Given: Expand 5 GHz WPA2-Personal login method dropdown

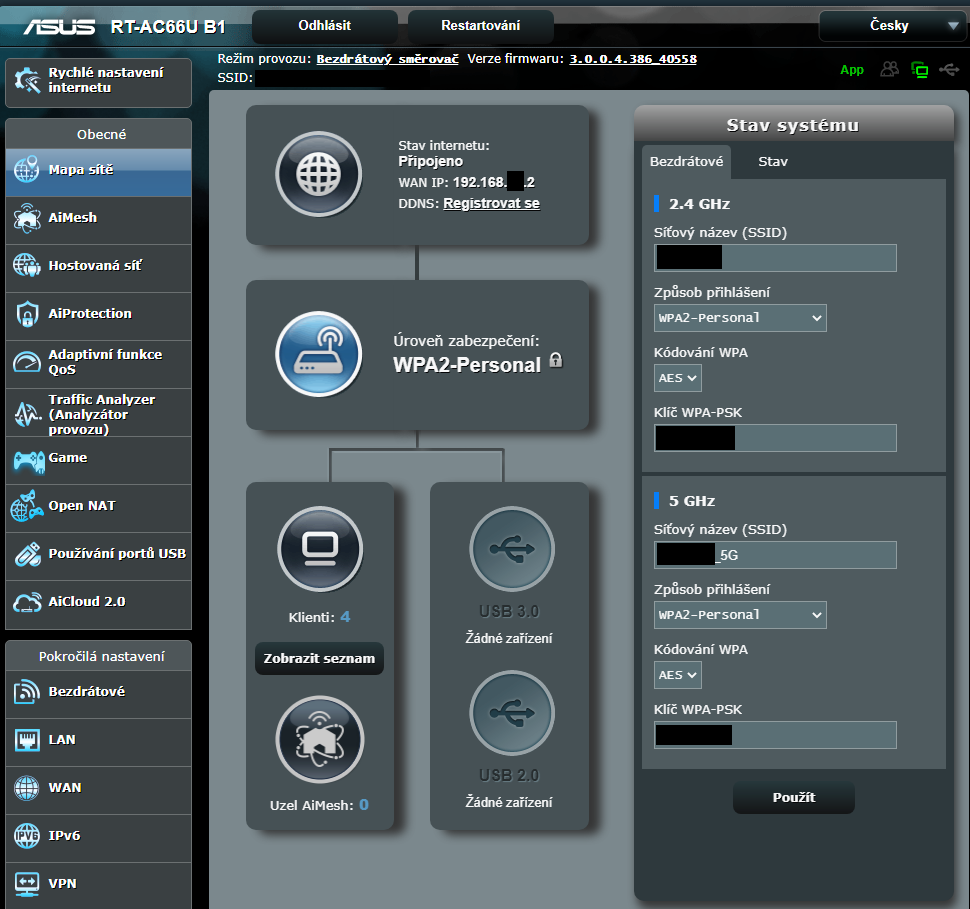Looking at the screenshot, I should 740,614.
